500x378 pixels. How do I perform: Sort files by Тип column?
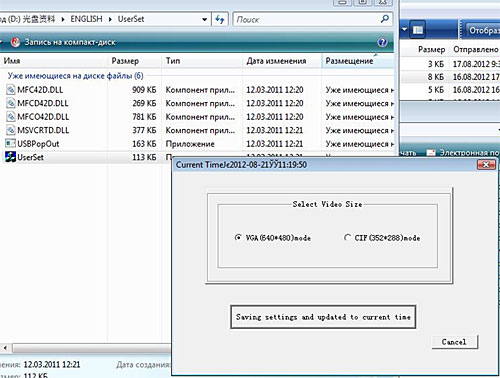pos(202,61)
